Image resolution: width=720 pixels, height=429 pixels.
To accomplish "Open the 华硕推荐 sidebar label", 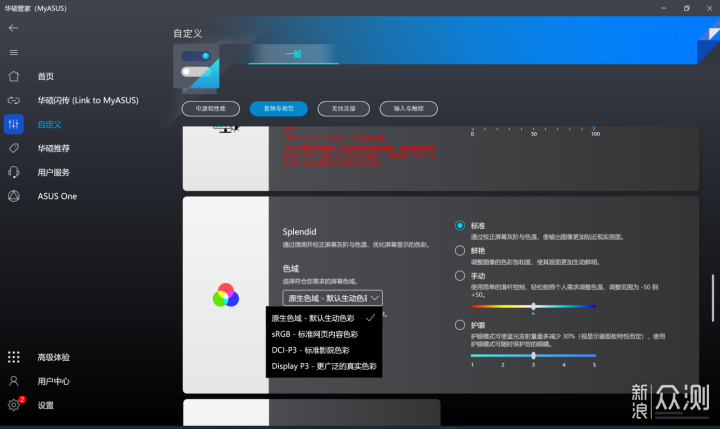I will (x=53, y=148).
